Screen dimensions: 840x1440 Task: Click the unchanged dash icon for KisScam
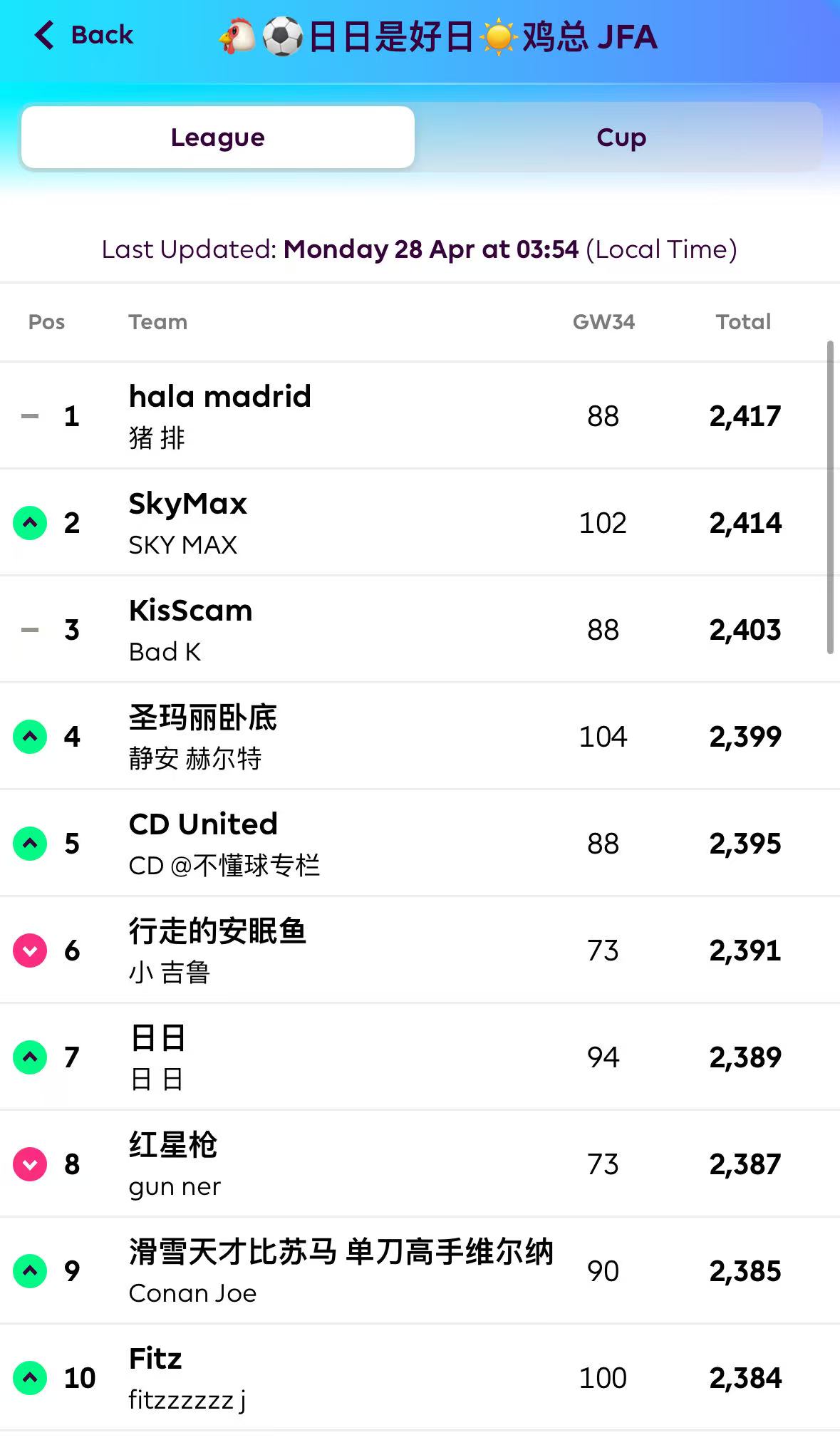[30, 630]
